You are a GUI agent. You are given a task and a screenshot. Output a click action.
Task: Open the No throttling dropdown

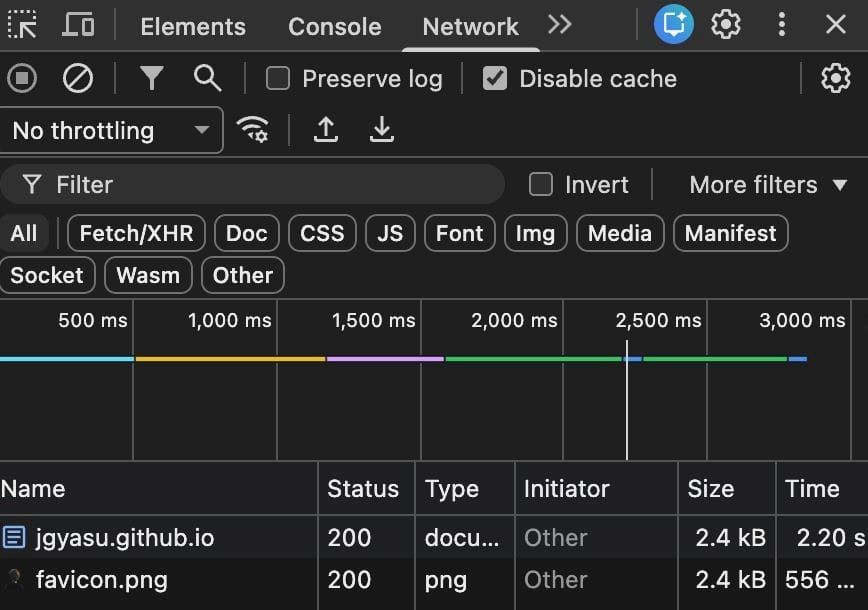coord(110,130)
